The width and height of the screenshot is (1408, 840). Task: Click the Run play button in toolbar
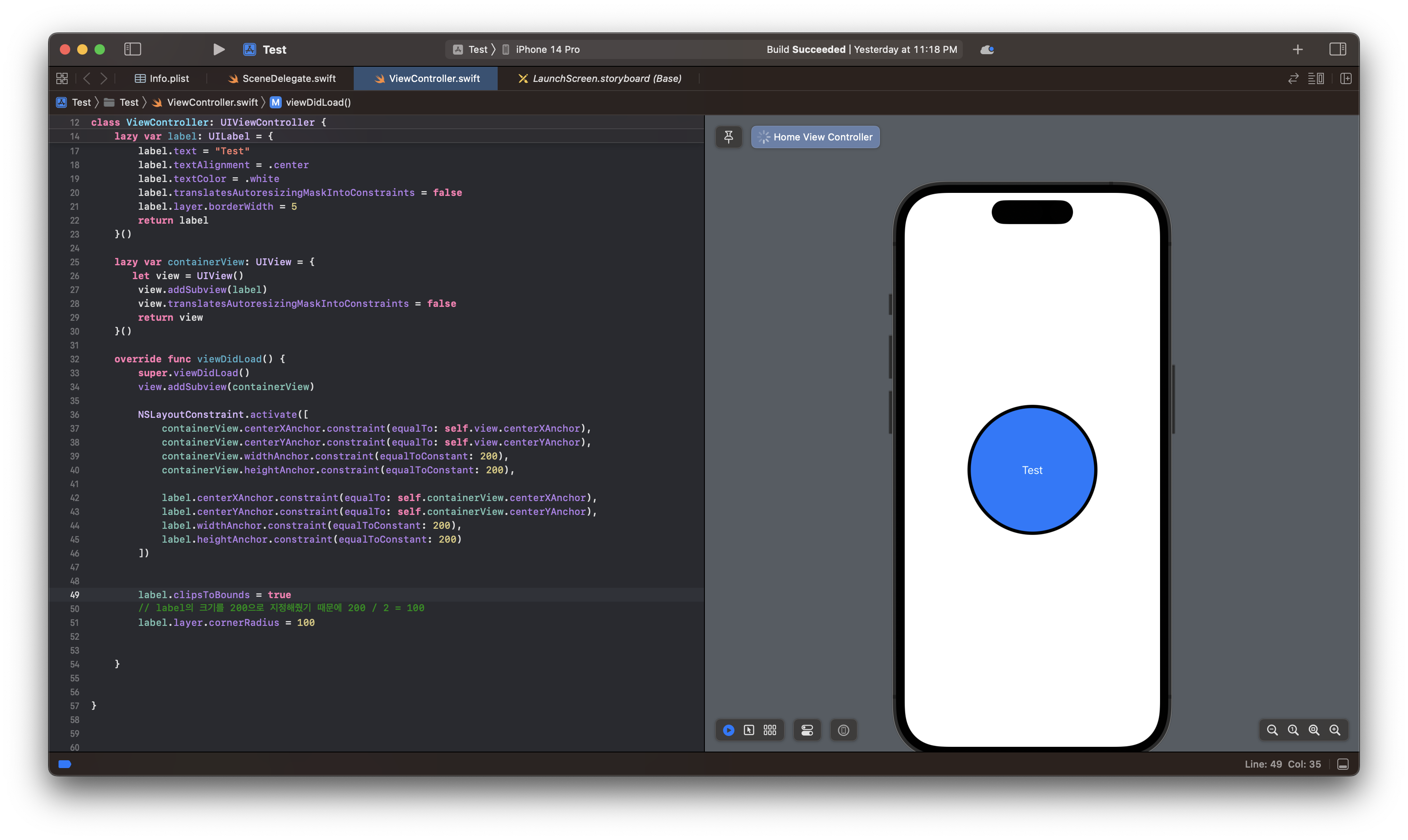(218, 50)
